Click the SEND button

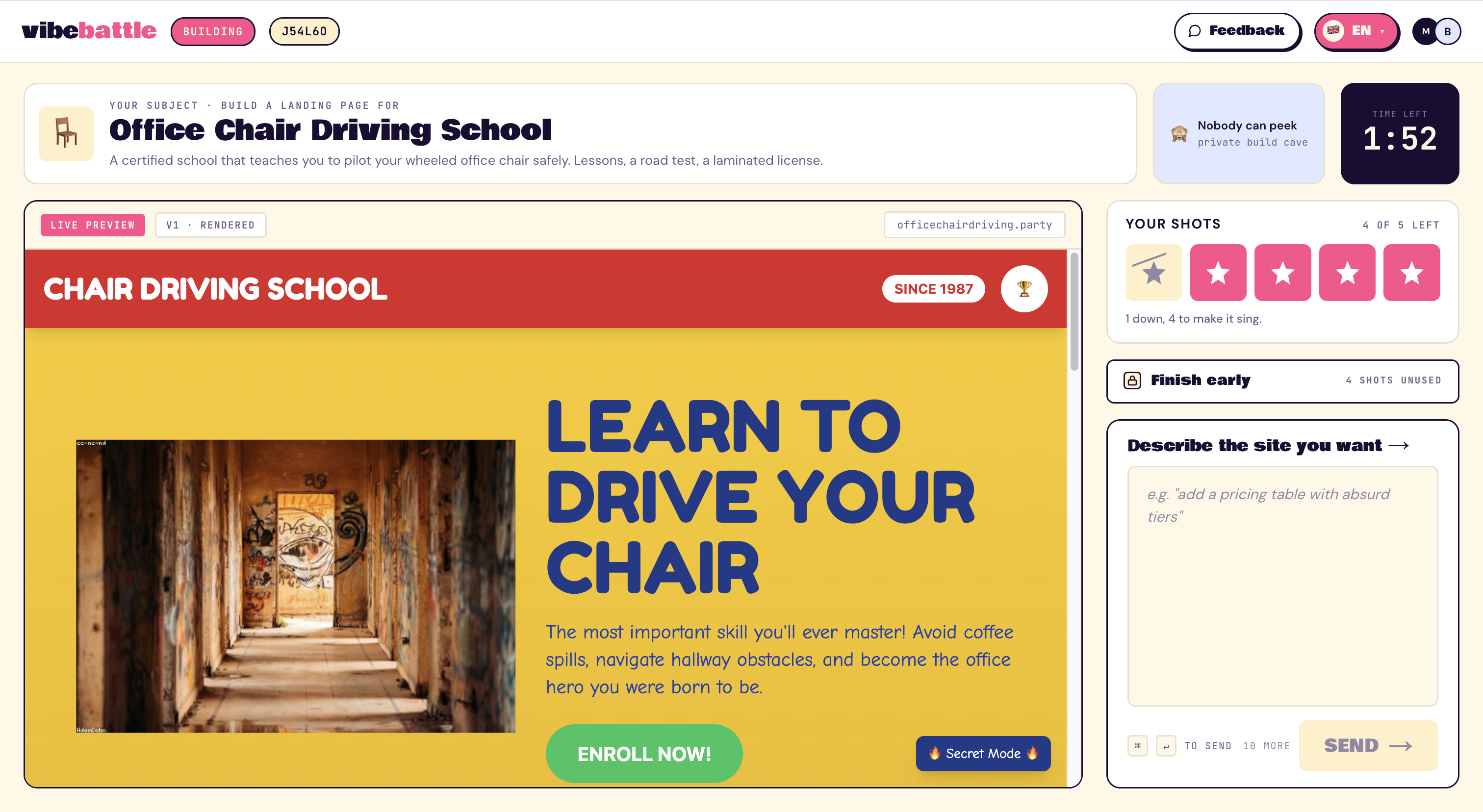coord(1368,745)
